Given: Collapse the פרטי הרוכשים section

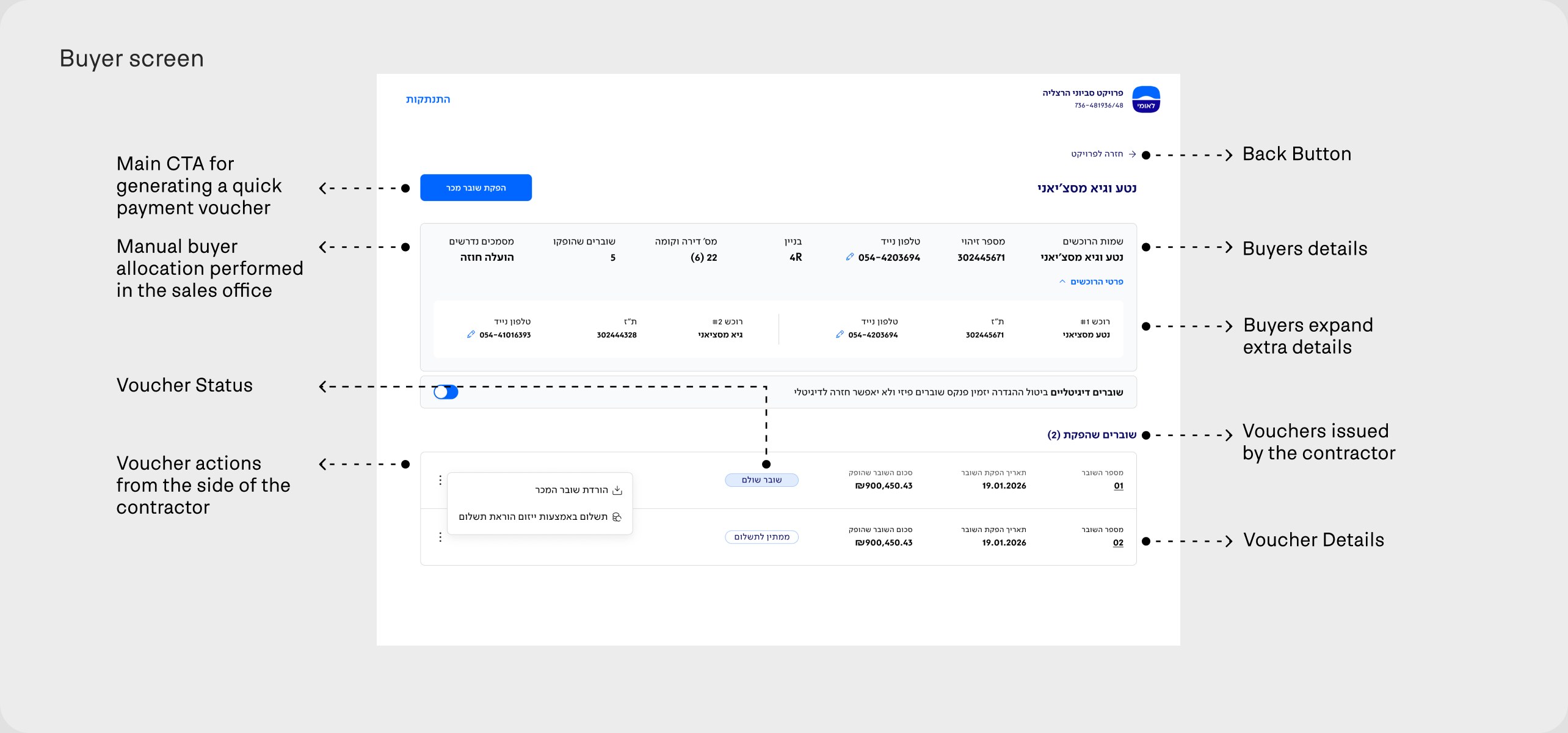Looking at the screenshot, I should click(x=1091, y=282).
